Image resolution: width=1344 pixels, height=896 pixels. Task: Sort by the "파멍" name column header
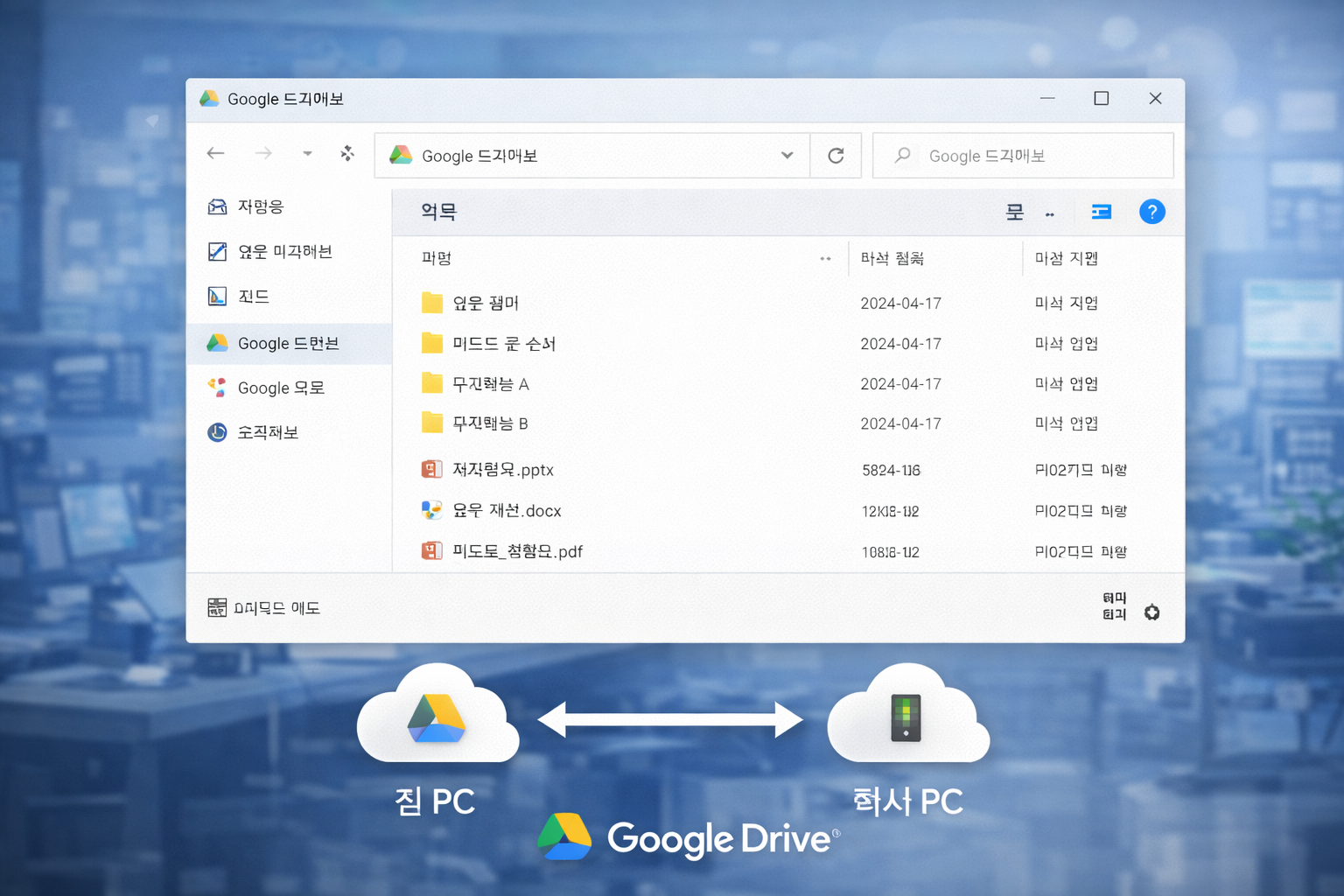point(436,258)
